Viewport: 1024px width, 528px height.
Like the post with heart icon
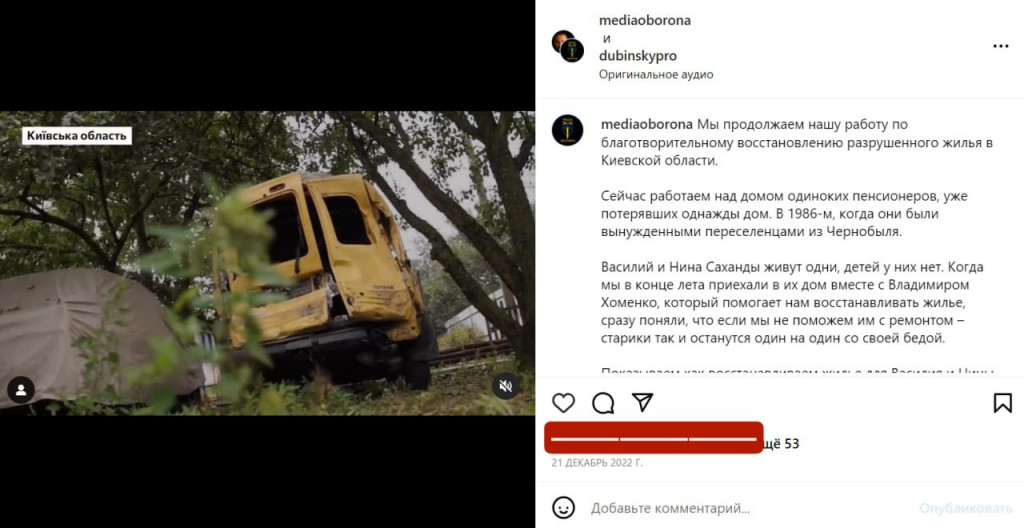[563, 403]
